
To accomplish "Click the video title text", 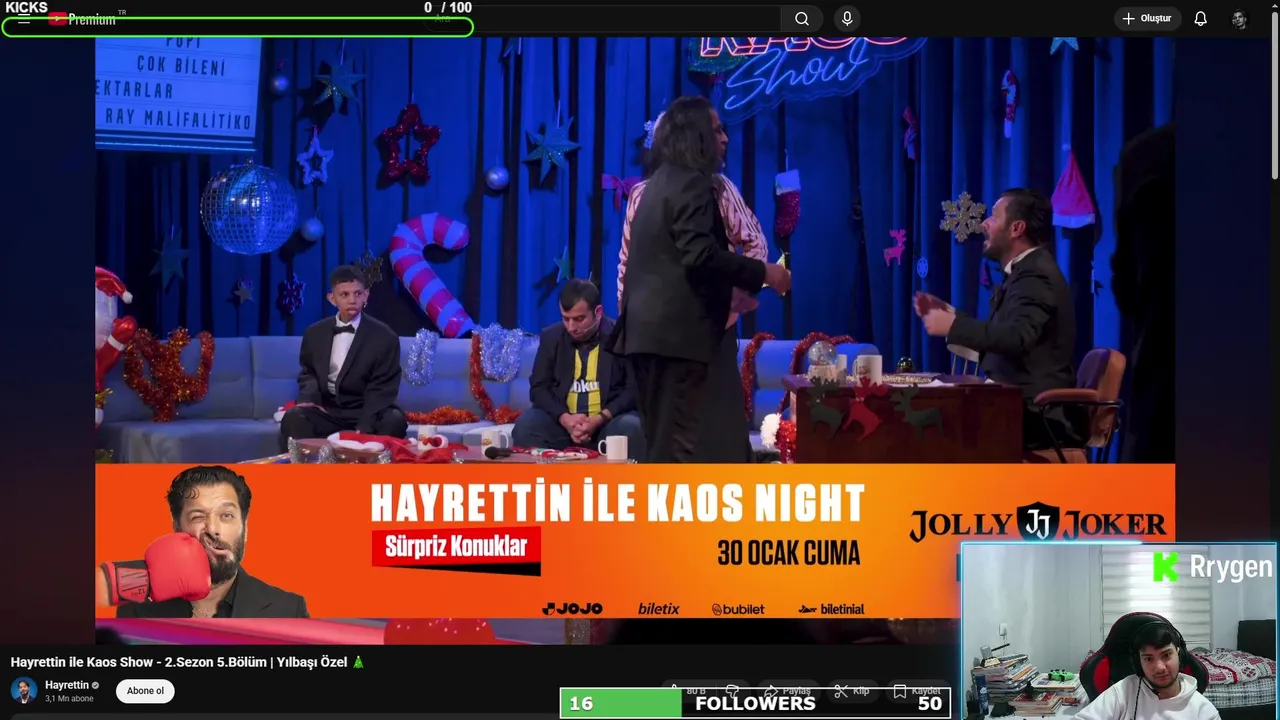I will tap(188, 662).
